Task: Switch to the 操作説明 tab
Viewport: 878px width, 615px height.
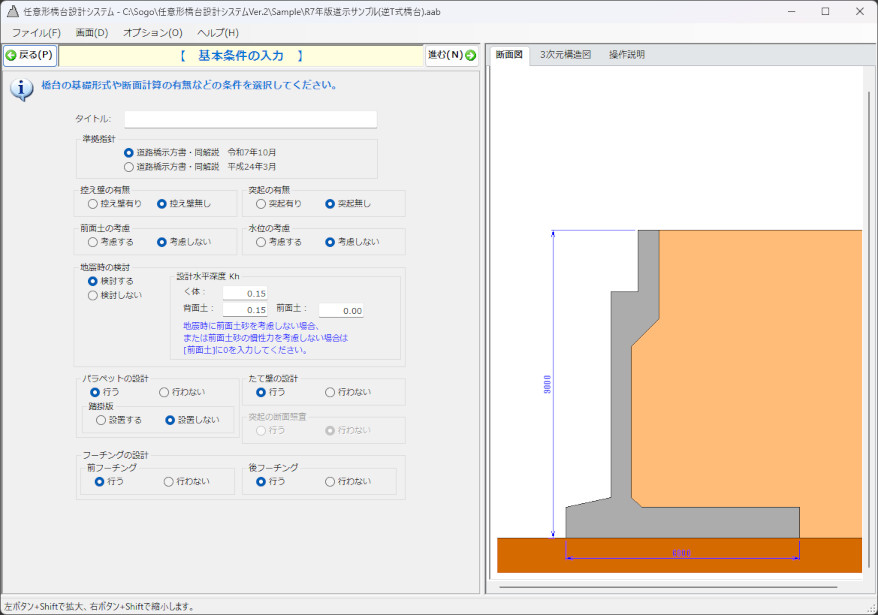Action: coord(627,55)
